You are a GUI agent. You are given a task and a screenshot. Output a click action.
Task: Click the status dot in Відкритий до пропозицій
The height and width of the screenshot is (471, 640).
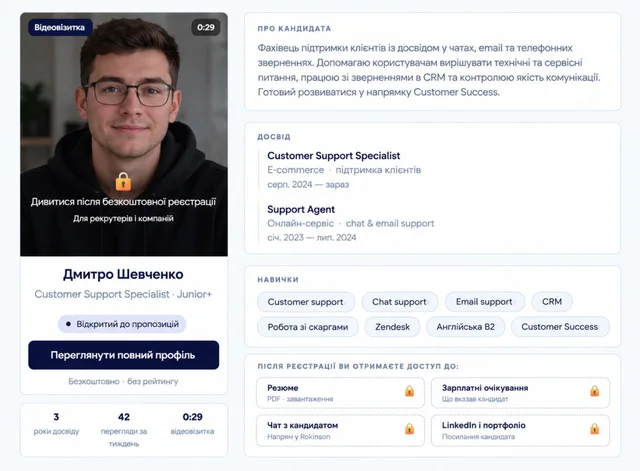point(68,324)
